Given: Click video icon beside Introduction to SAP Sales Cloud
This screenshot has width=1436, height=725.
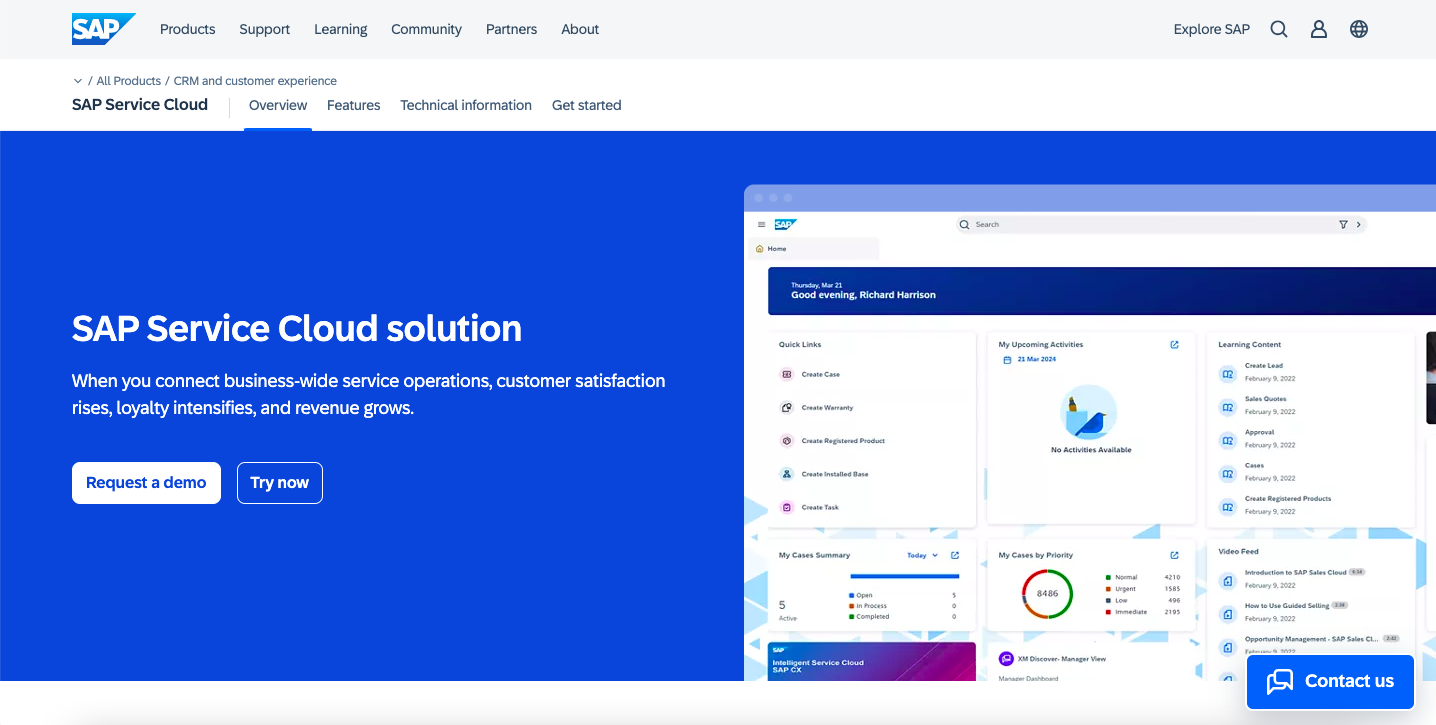Looking at the screenshot, I should click(x=1228, y=581).
